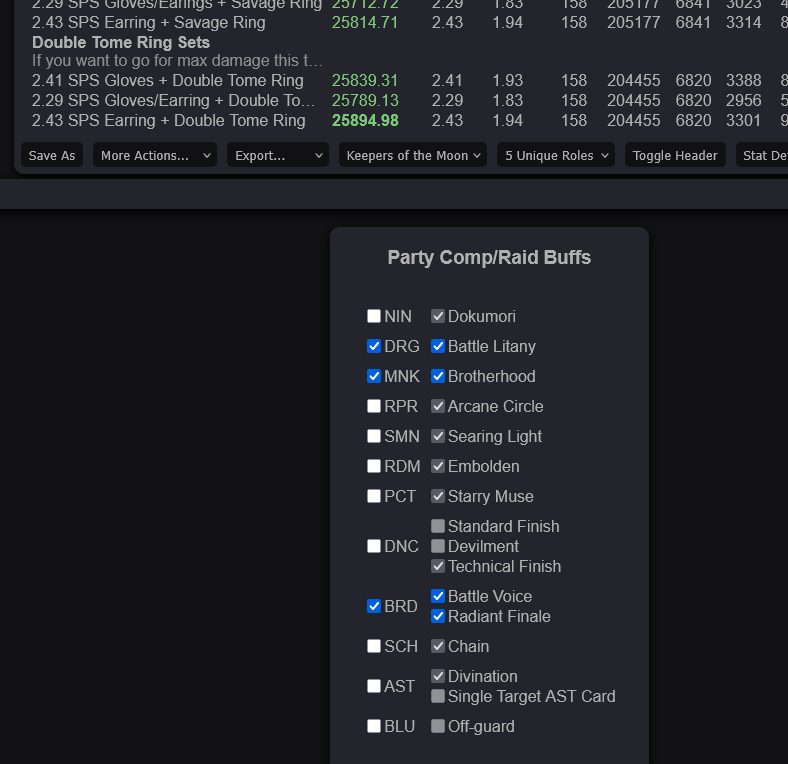Screen dimensions: 788x764
Task: Open the Export dropdown
Action: tap(278, 155)
